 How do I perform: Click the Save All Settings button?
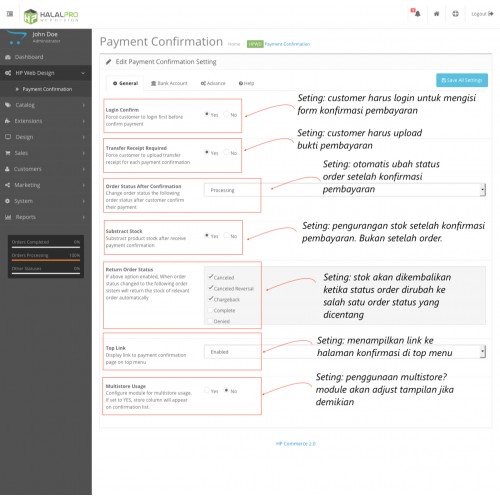[x=462, y=80]
